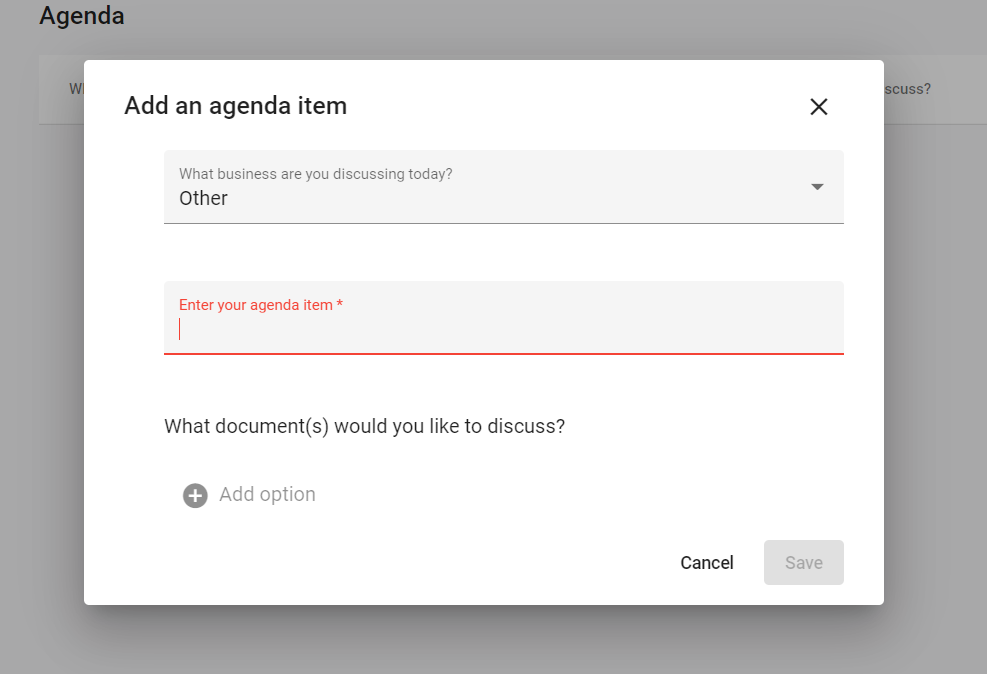987x674 pixels.
Task: Click the 'Add option' text link
Action: coord(267,494)
